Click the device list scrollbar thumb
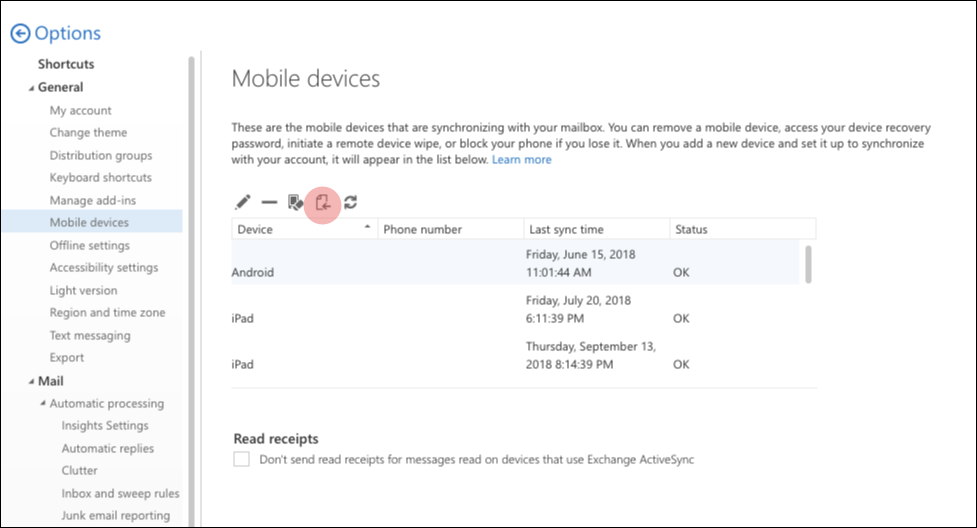This screenshot has width=977, height=528. point(808,264)
